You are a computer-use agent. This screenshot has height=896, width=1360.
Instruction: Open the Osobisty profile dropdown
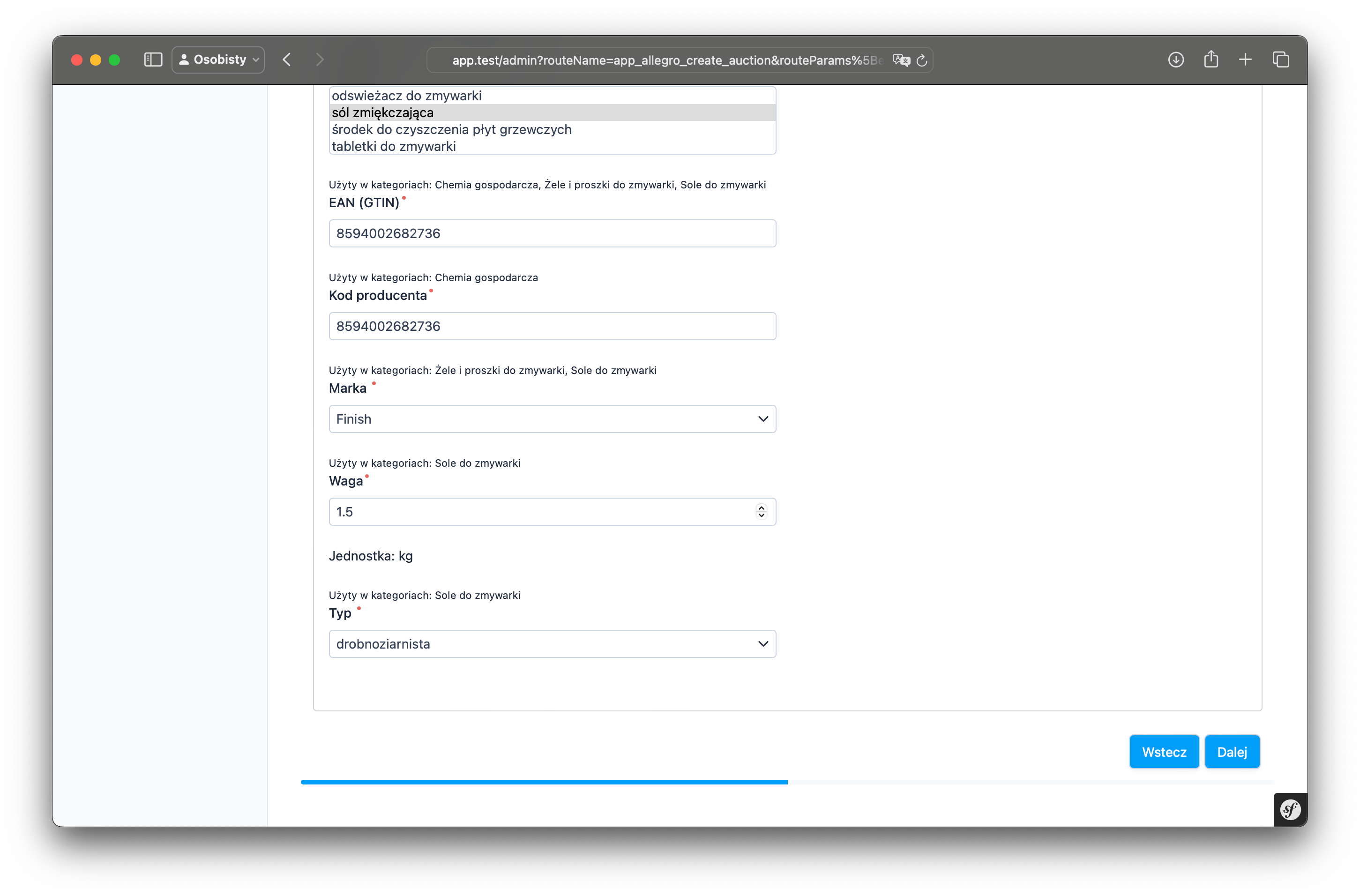[x=218, y=60]
